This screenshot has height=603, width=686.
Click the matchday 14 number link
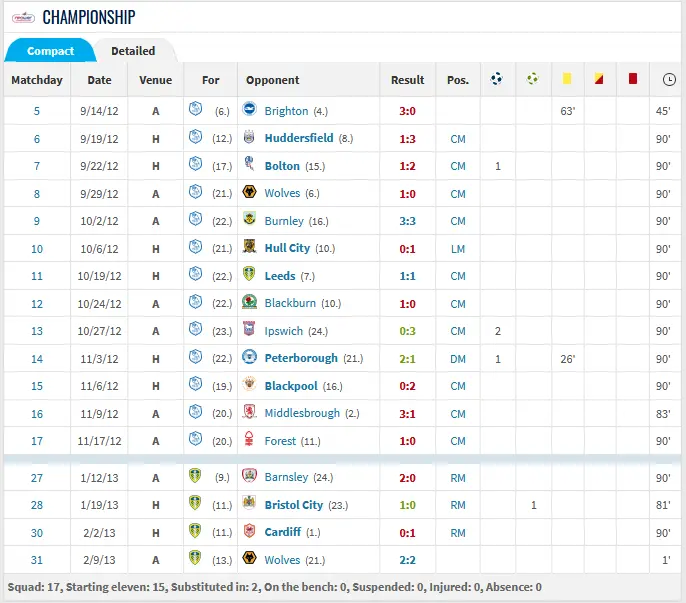click(37, 358)
